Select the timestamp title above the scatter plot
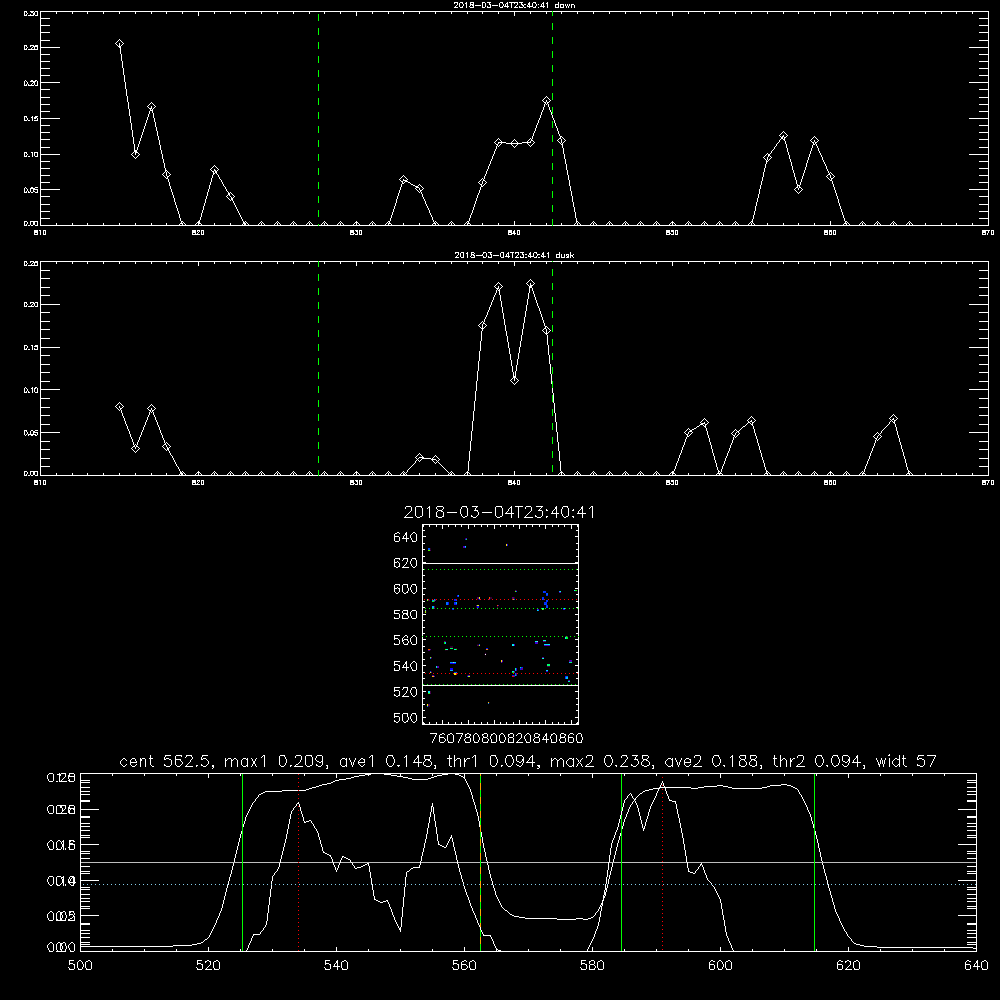The image size is (1000, 1000). point(499,513)
